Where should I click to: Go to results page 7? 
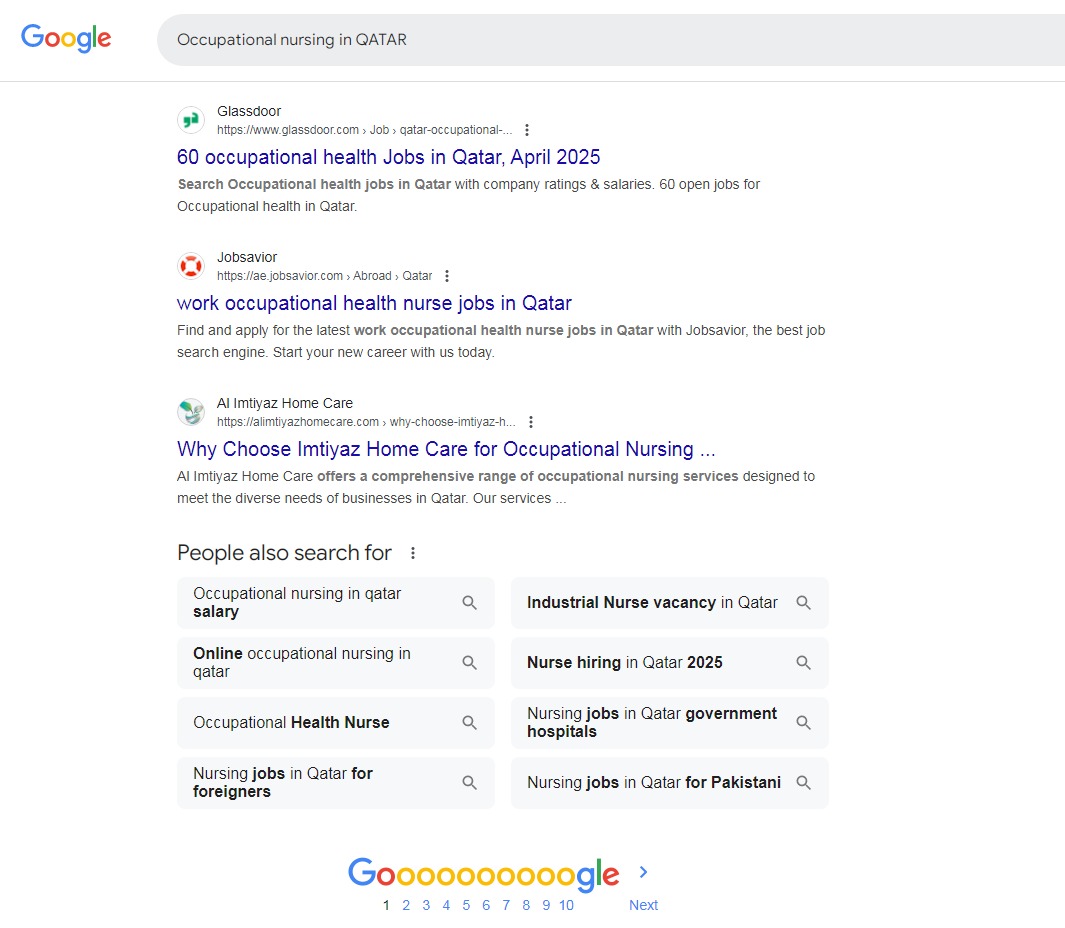[506, 905]
